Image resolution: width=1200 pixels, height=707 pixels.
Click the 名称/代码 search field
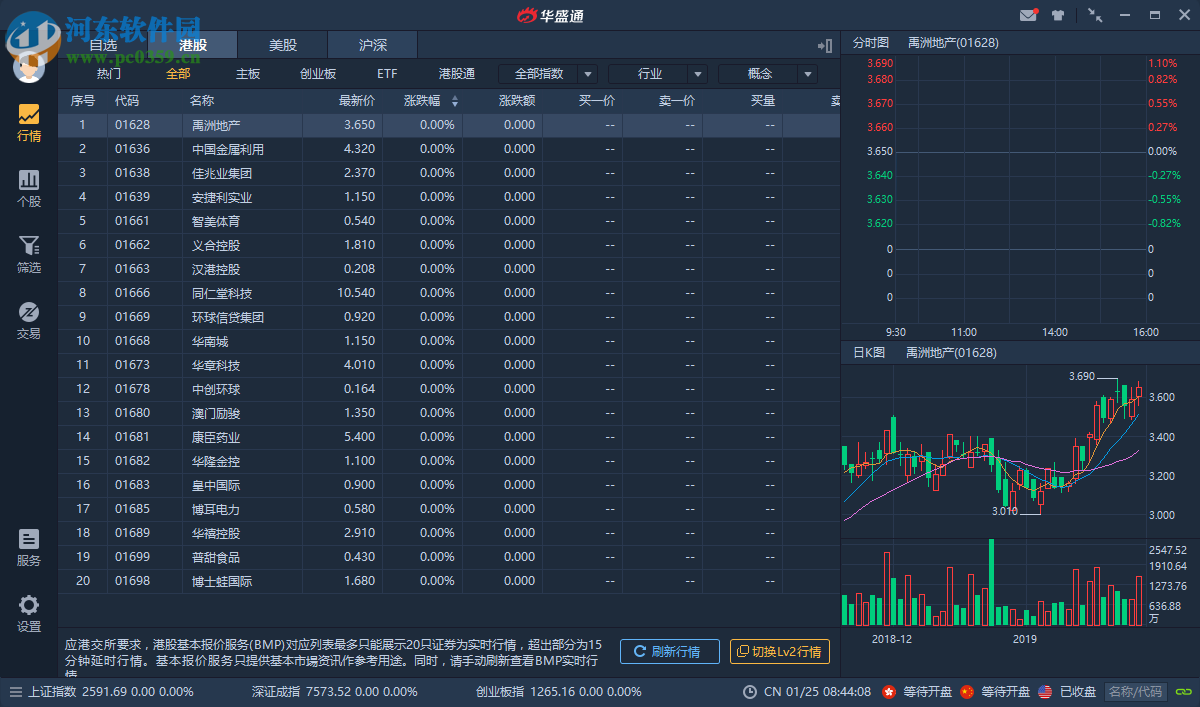tap(1136, 691)
